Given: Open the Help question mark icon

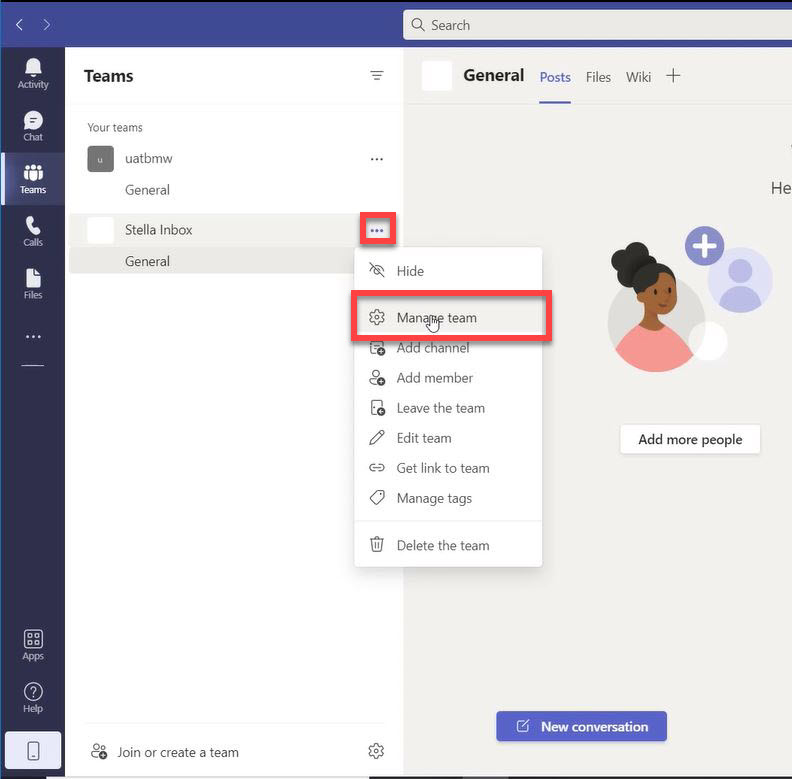Looking at the screenshot, I should pos(33,698).
